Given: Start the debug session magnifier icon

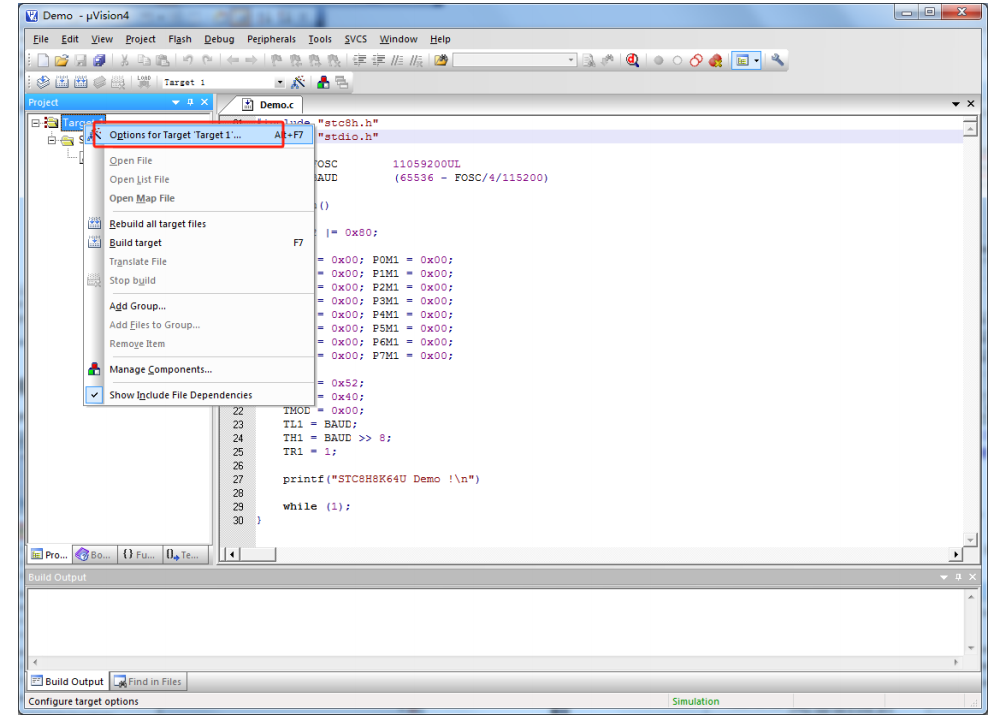Looking at the screenshot, I should pyautogui.click(x=633, y=60).
